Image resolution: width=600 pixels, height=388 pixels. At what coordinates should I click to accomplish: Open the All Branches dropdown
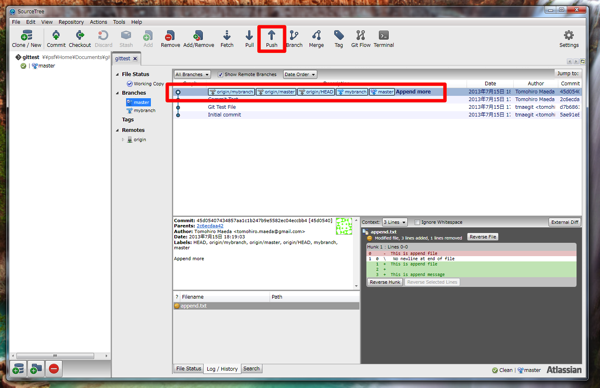(192, 74)
